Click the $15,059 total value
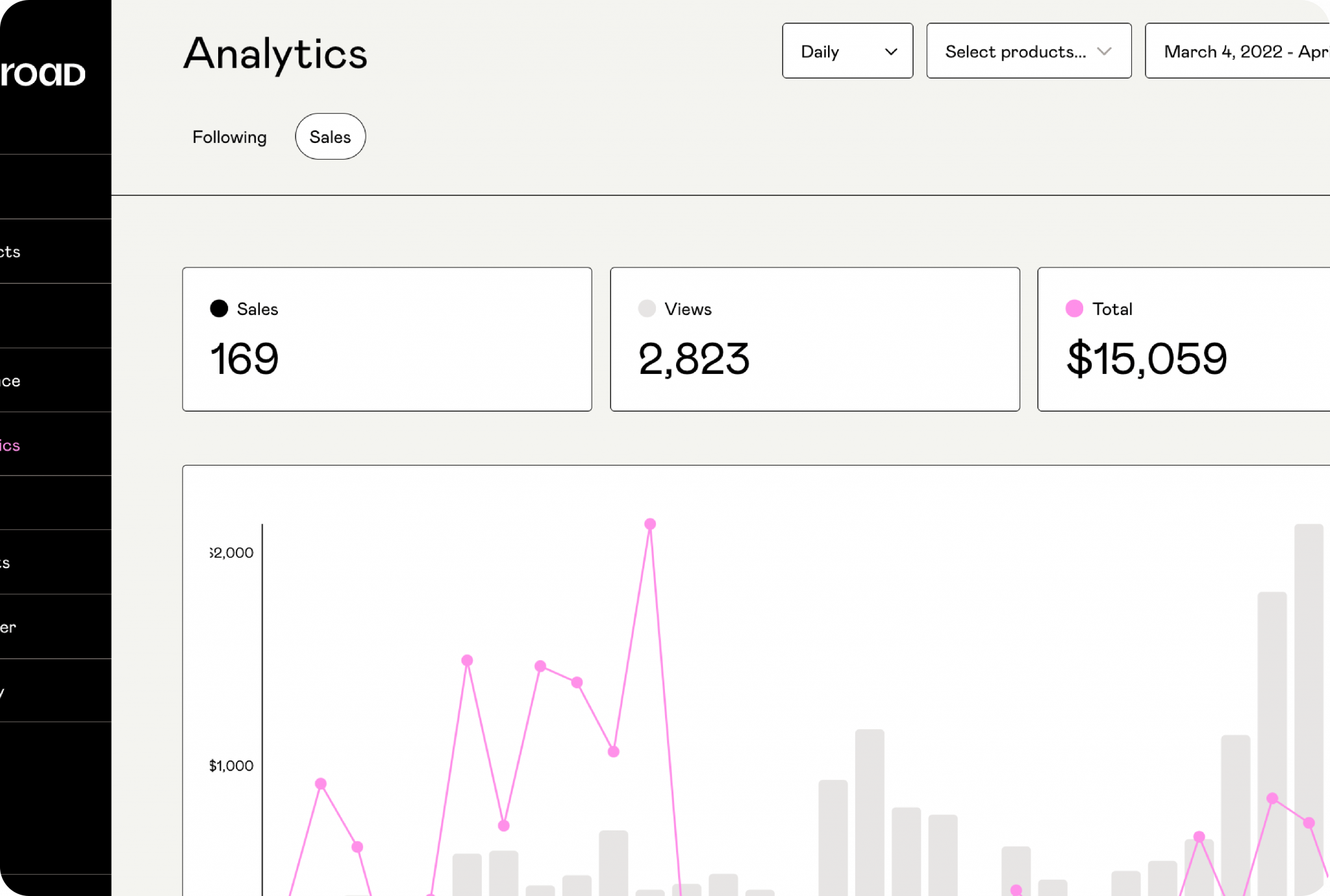This screenshot has height=896, width=1330. [x=1147, y=358]
